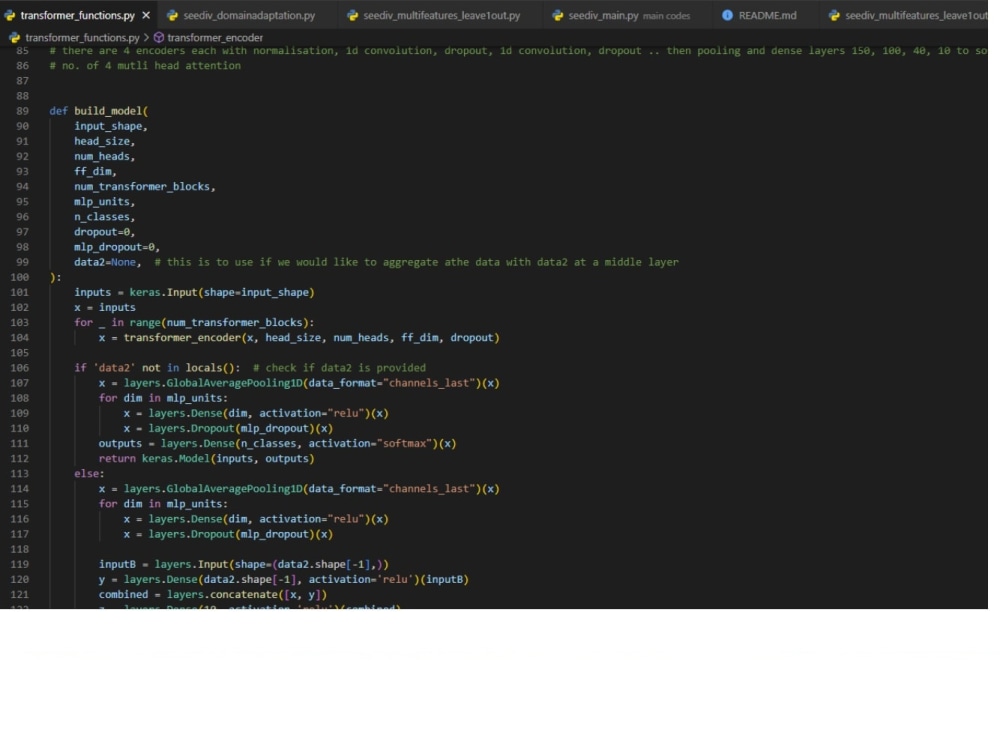Click 'build_model' function name on line 89
Screen dimensions: 1000x750
[x=108, y=111]
